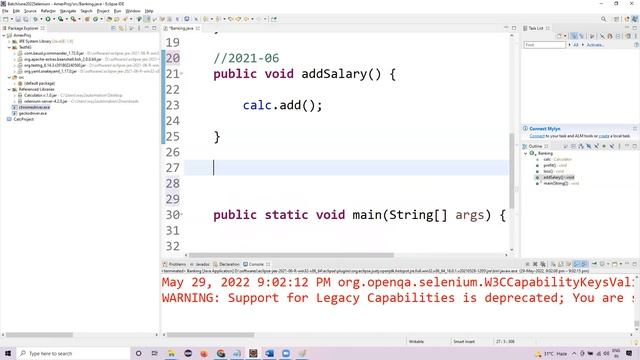
Task: Click the editor vertical scrollbar thumb
Action: pos(511,171)
